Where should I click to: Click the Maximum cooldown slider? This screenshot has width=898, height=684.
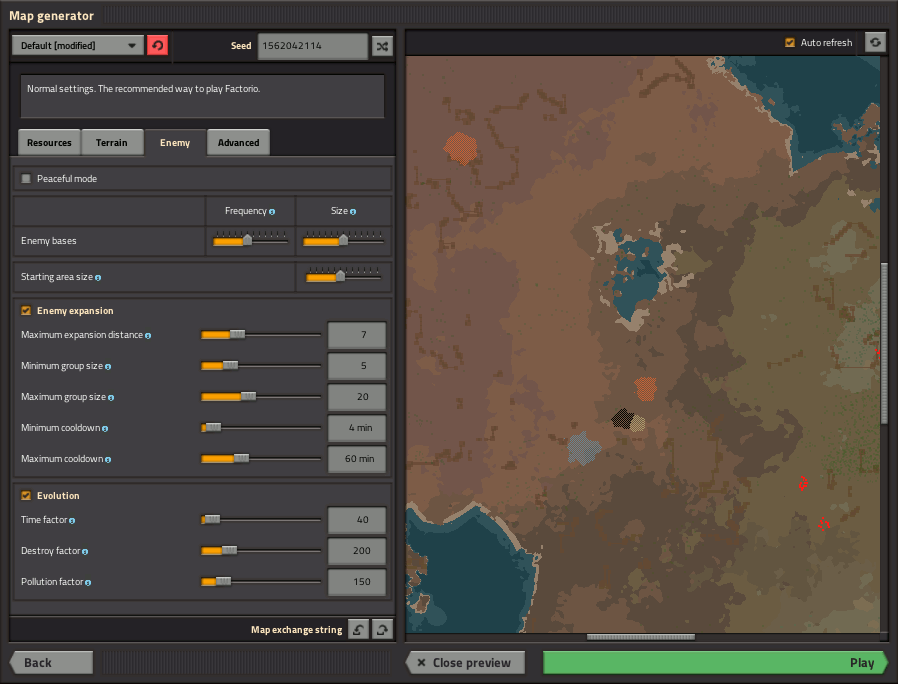coord(261,458)
